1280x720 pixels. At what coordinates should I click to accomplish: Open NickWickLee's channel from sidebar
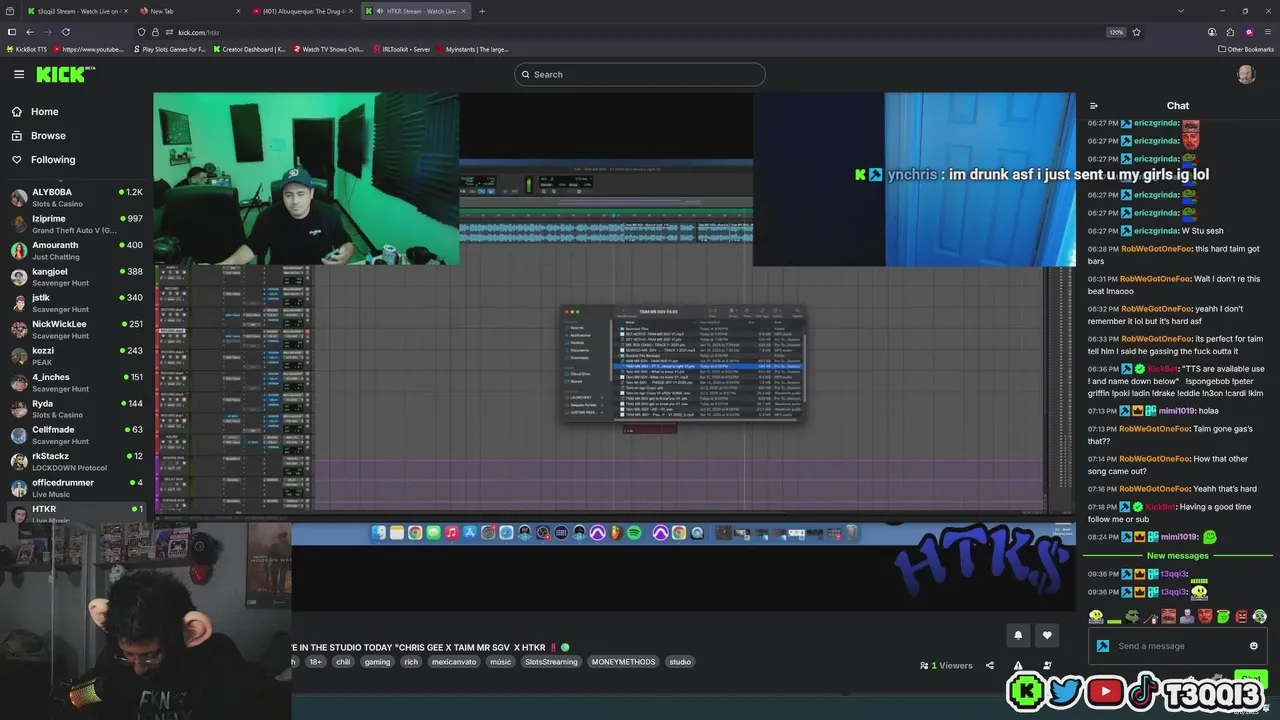77,329
